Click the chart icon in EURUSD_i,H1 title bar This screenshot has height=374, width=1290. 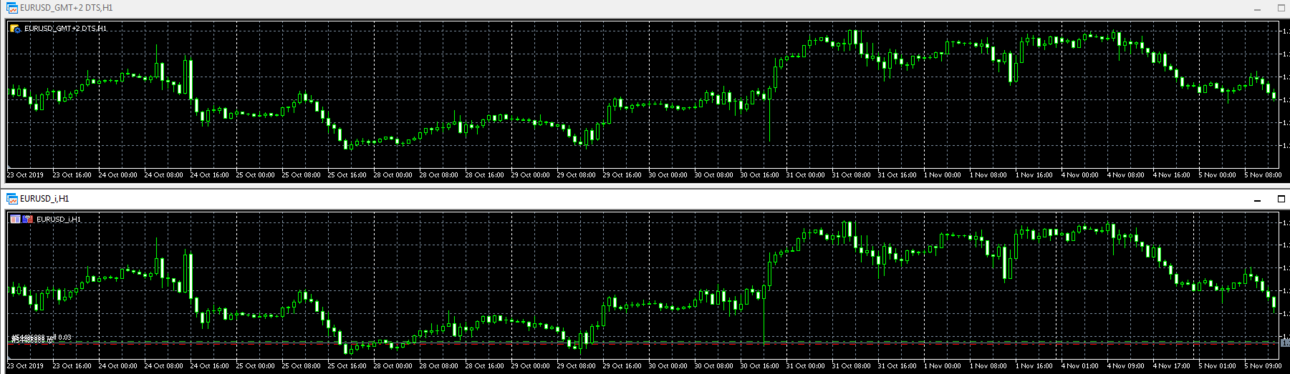click(x=11, y=199)
